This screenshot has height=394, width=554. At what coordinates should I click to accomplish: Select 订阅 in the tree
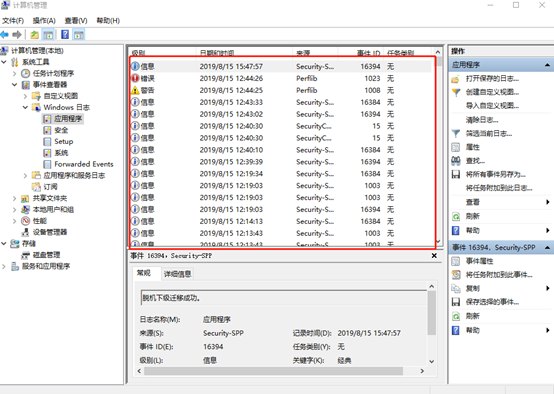(50, 187)
